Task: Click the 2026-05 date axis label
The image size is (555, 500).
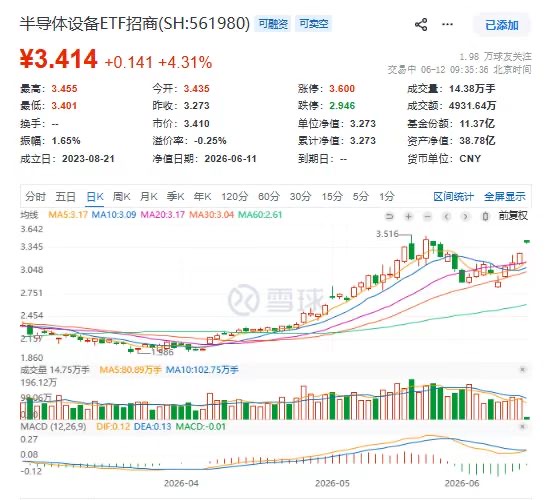Action: pos(332,483)
